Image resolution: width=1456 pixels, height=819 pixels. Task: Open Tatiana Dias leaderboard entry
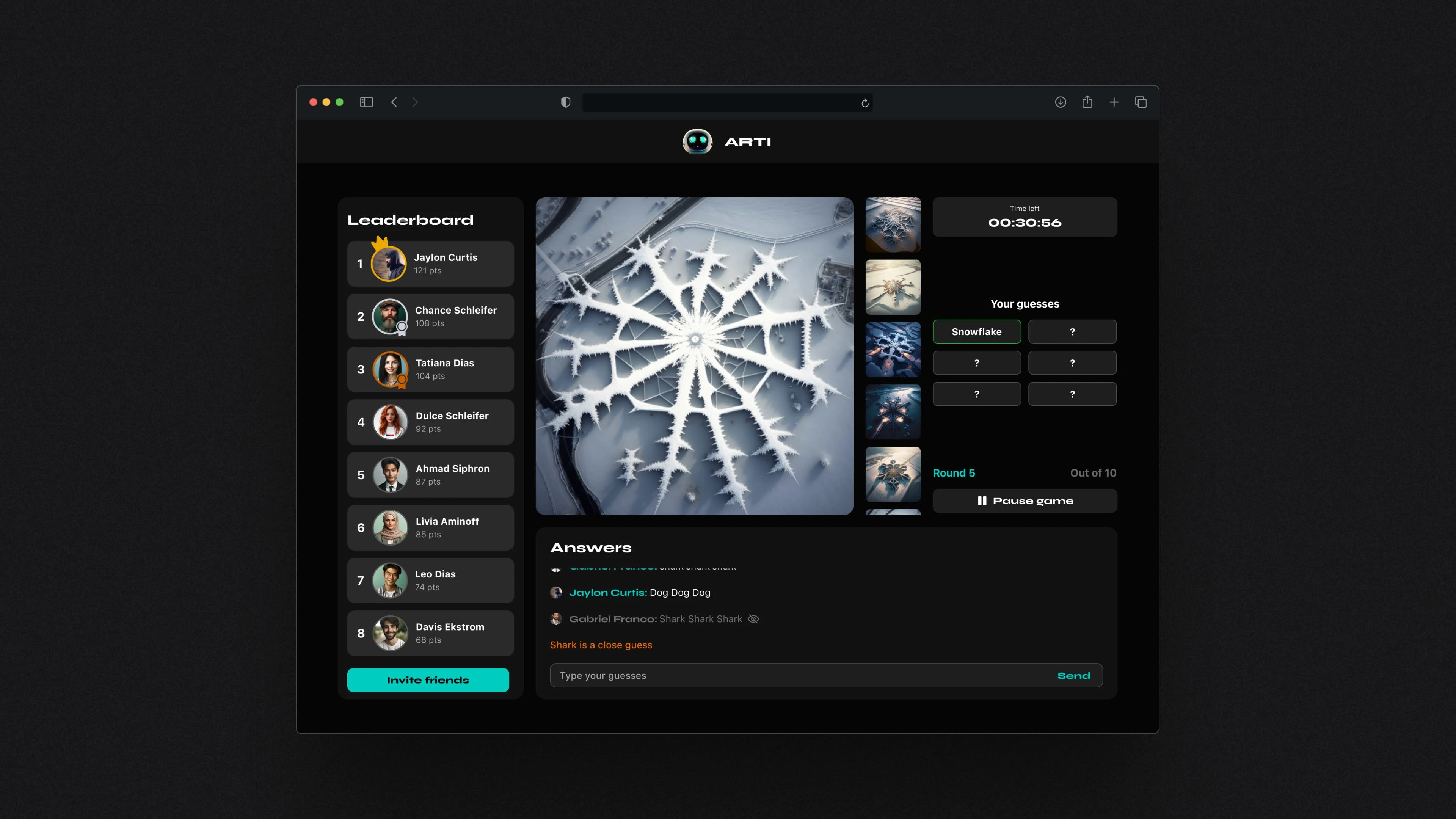click(x=430, y=369)
